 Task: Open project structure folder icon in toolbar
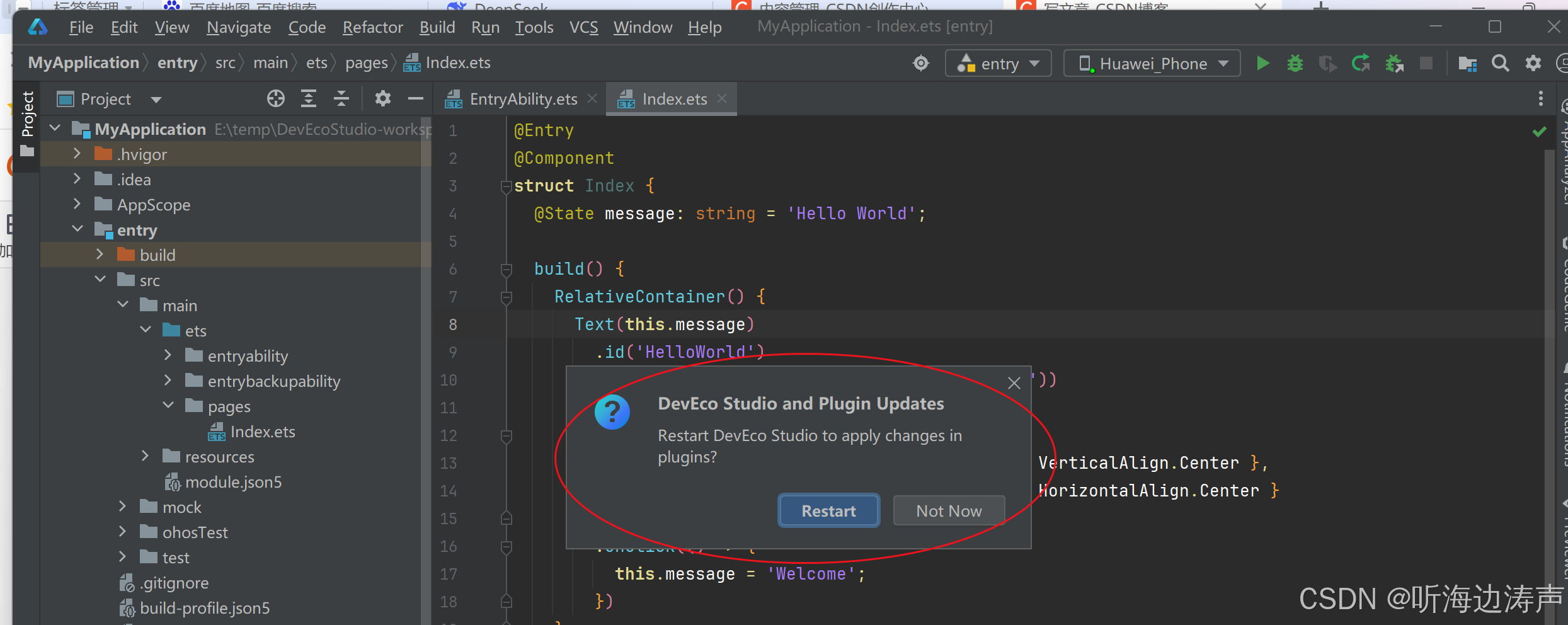point(1468,63)
